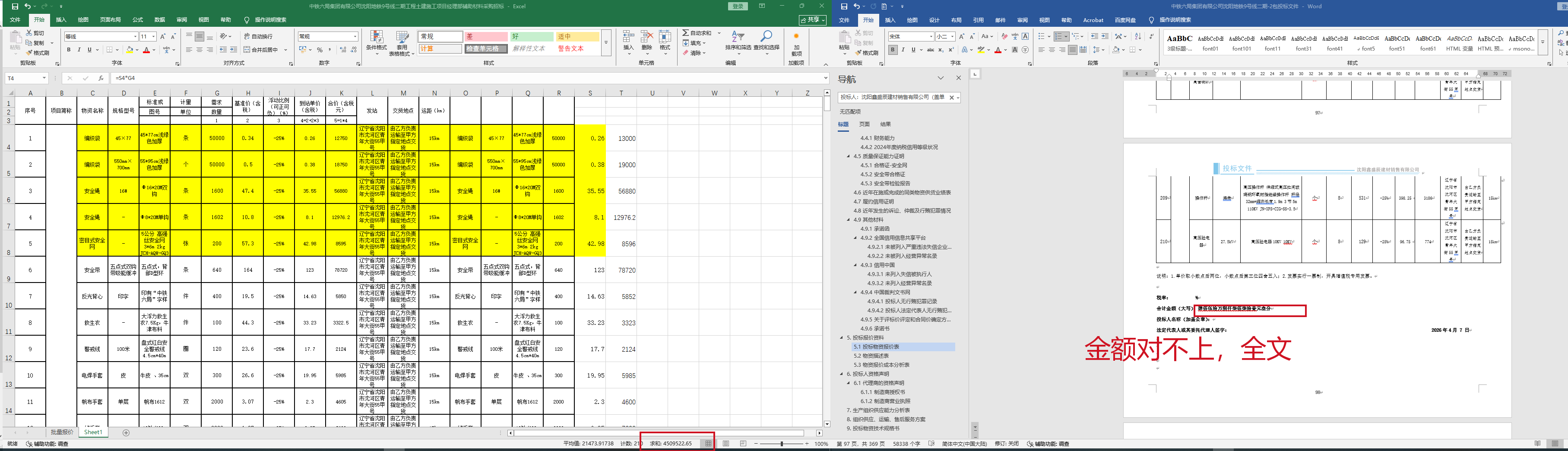Image resolution: width=1568 pixels, height=451 pixels.
Task: Click Excel's Conditional Formatting (条件格式) icon
Action: click(376, 38)
